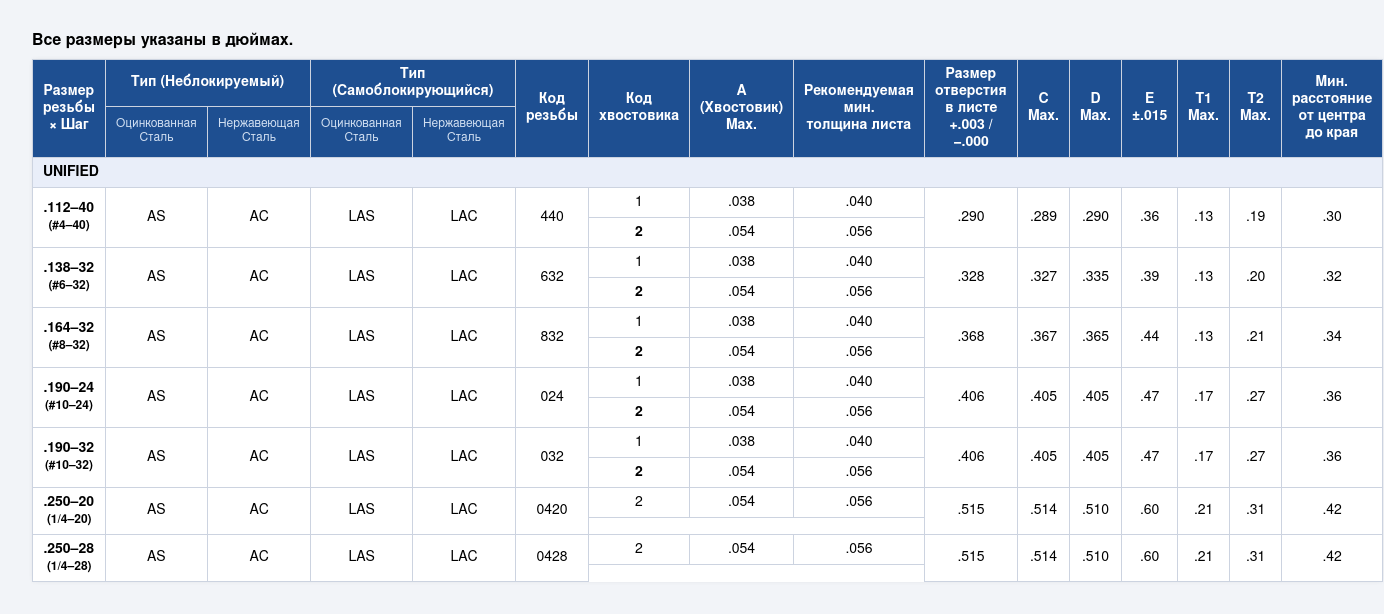Viewport: 1384px width, 614px height.
Task: Click the 'Рекомендуемая мин. толщина листа' header
Action: point(859,108)
